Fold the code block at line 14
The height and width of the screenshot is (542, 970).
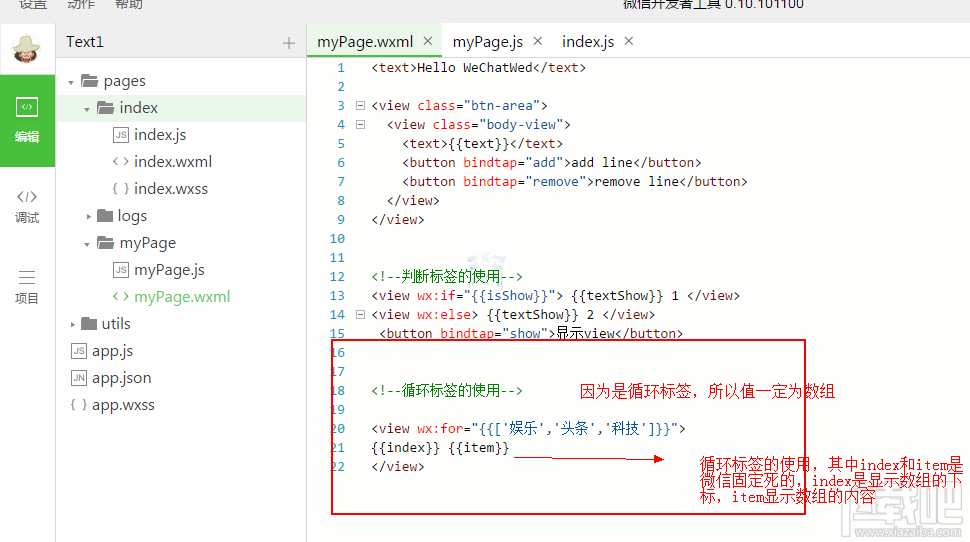pyautogui.click(x=360, y=314)
